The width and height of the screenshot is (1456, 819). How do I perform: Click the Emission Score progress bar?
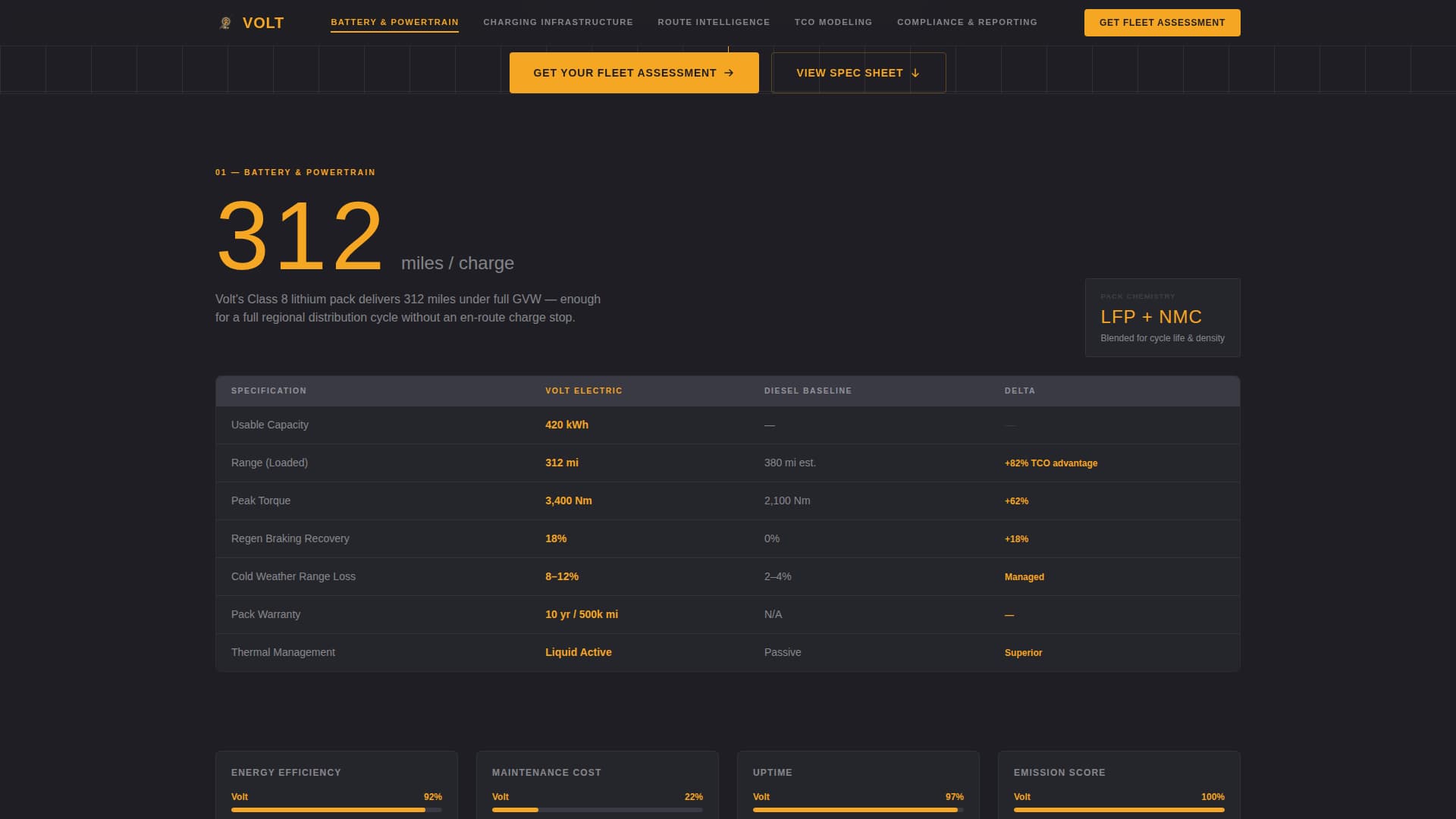pos(1119,810)
